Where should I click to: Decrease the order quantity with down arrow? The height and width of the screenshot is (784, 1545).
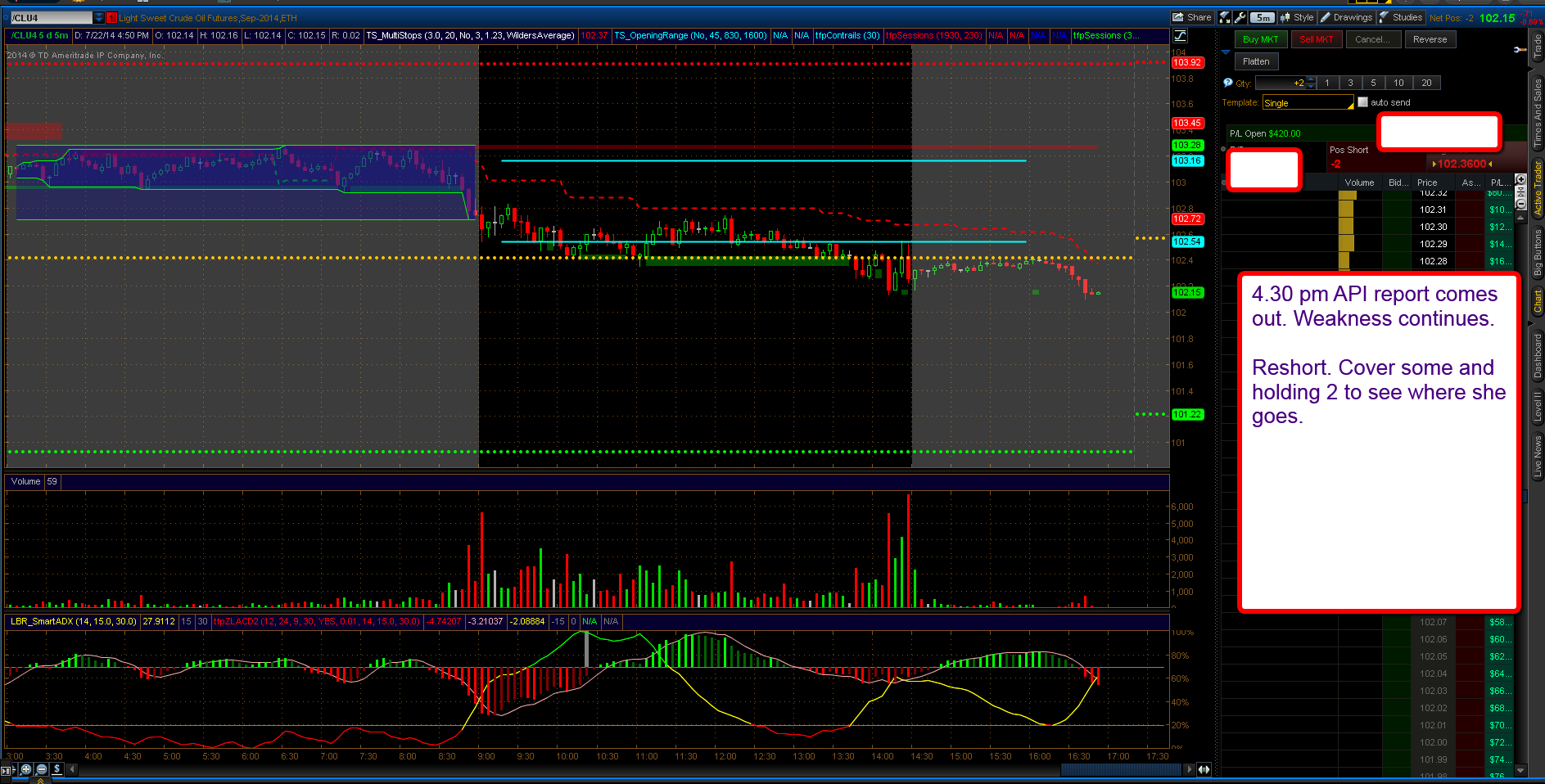coord(1311,86)
